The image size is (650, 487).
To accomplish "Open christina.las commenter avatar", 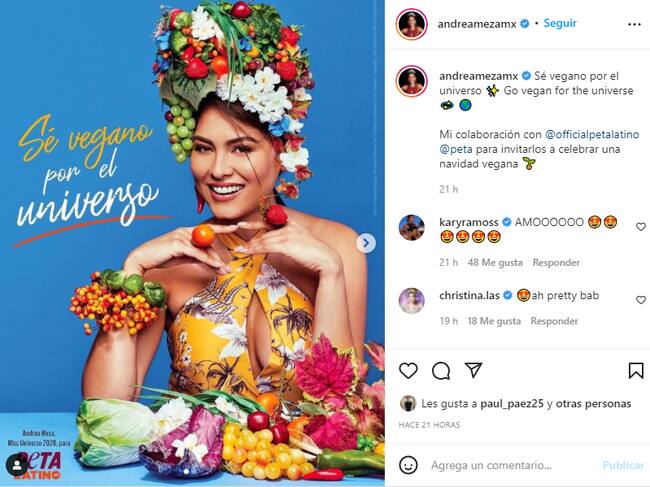I will click(411, 301).
